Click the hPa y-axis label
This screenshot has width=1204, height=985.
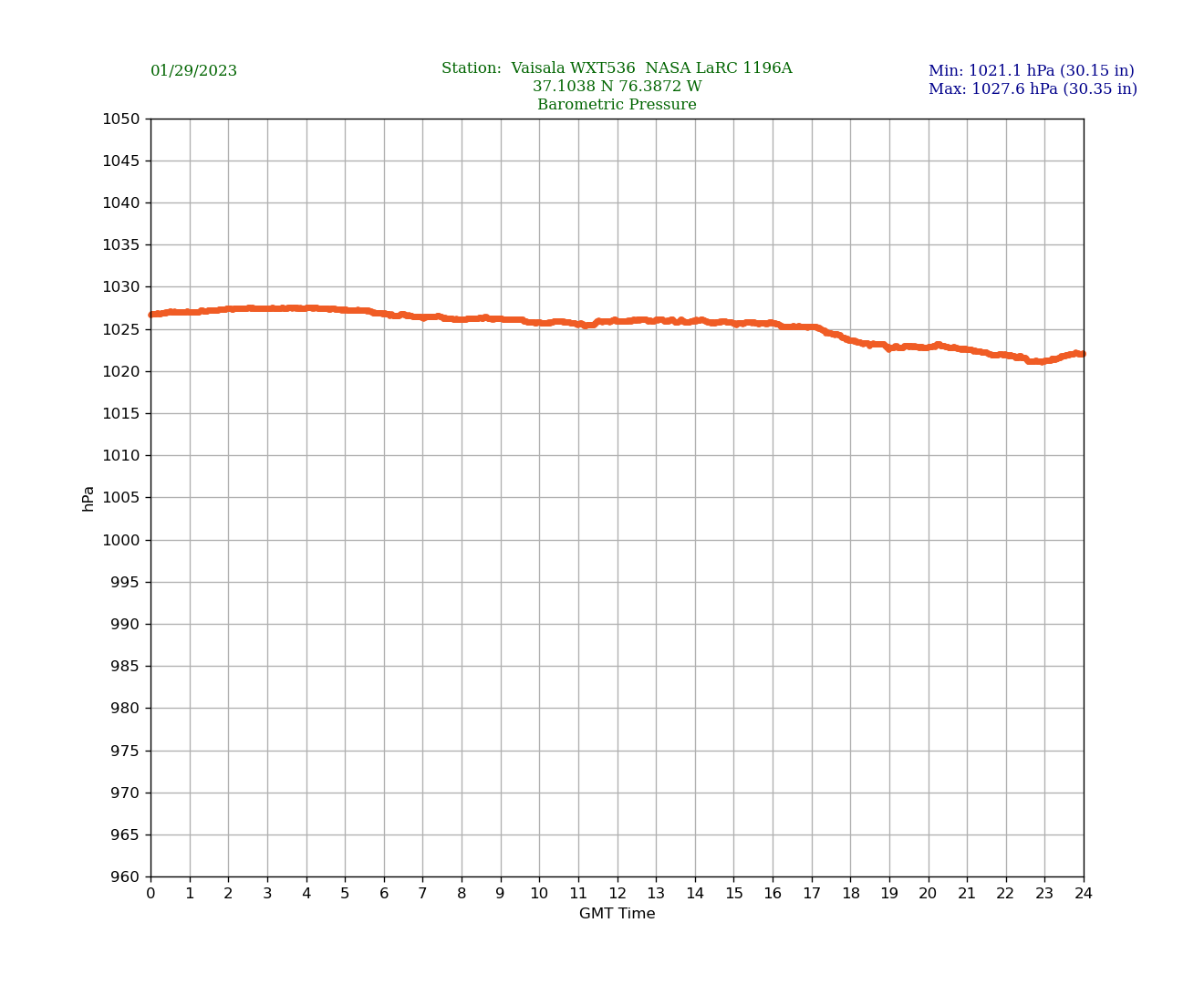click(88, 498)
